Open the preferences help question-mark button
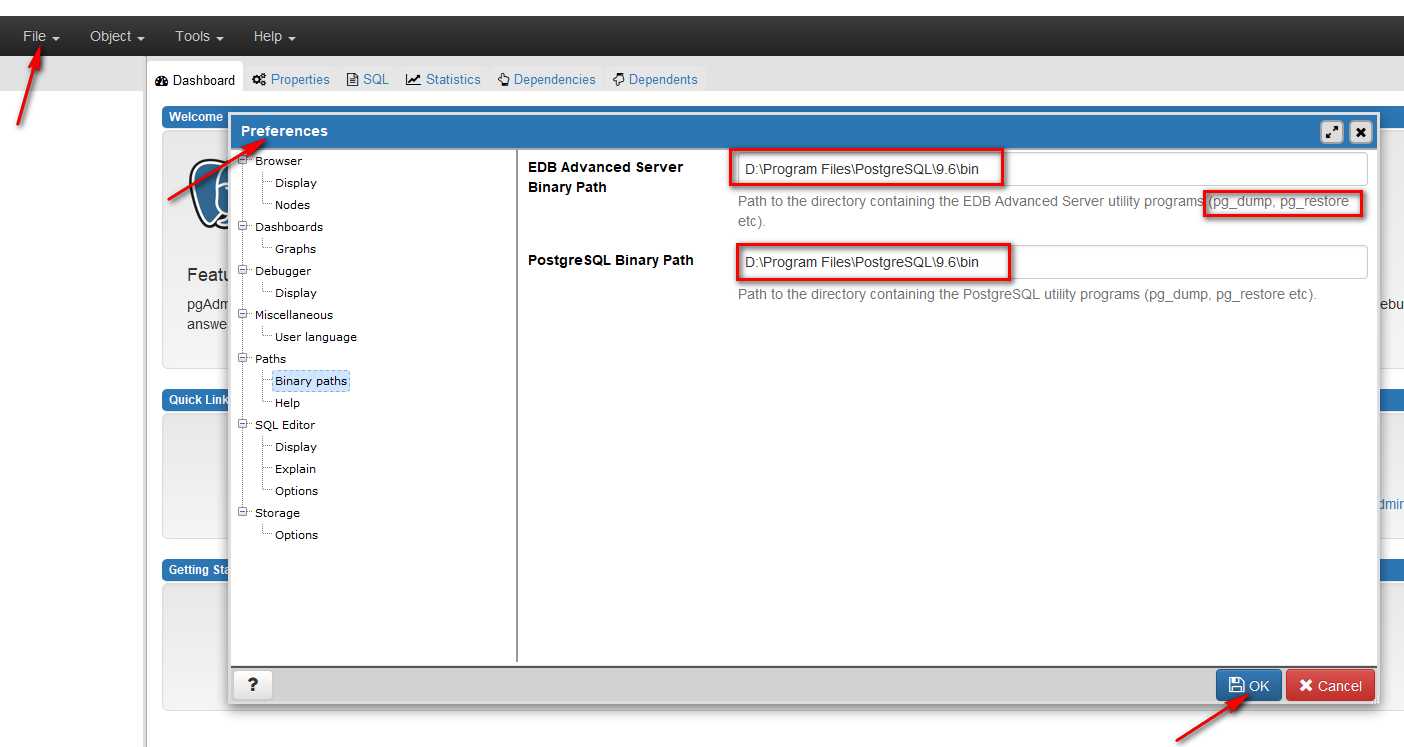1404x747 pixels. click(x=253, y=685)
